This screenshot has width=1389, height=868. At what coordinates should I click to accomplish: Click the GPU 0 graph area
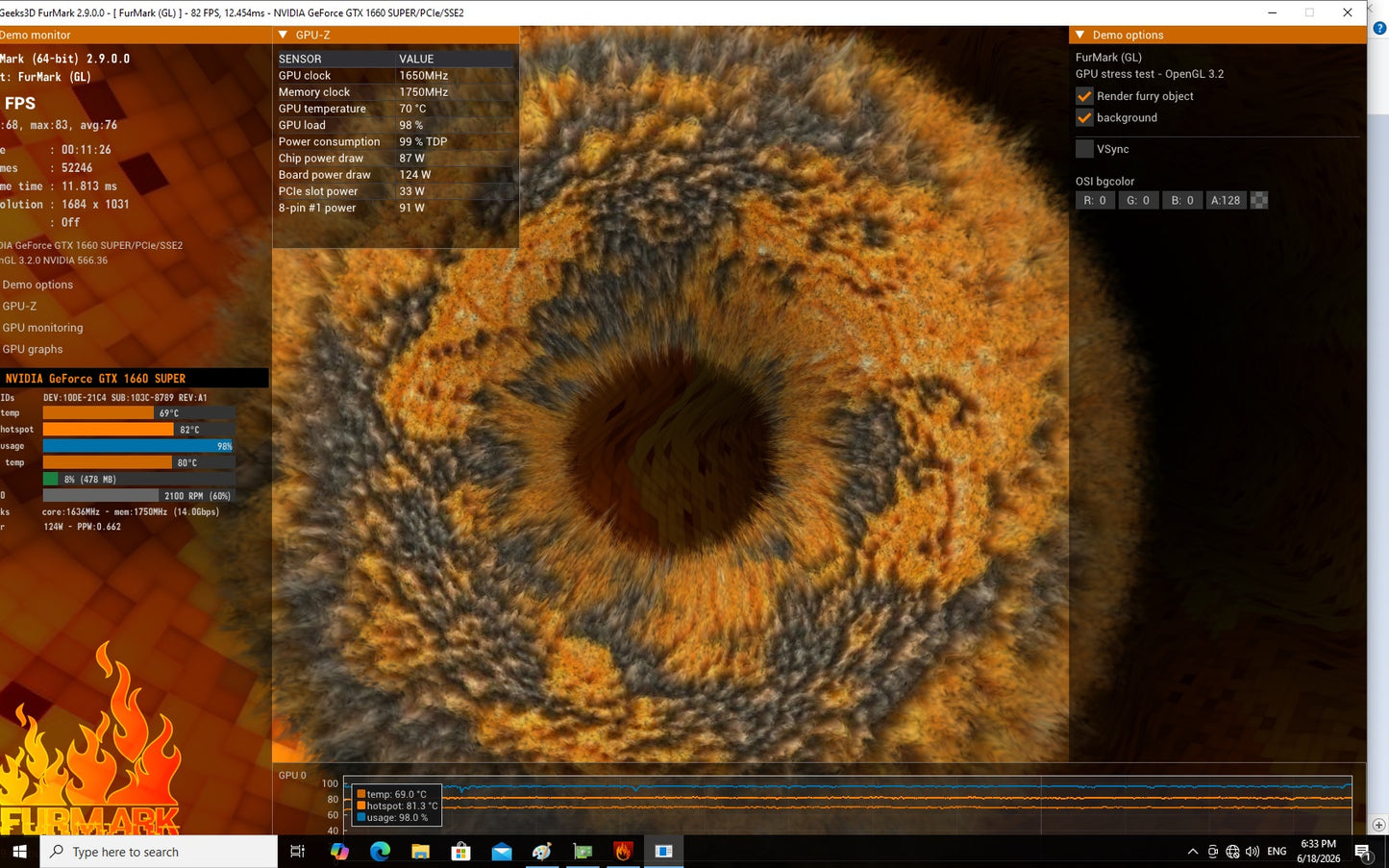click(849, 805)
